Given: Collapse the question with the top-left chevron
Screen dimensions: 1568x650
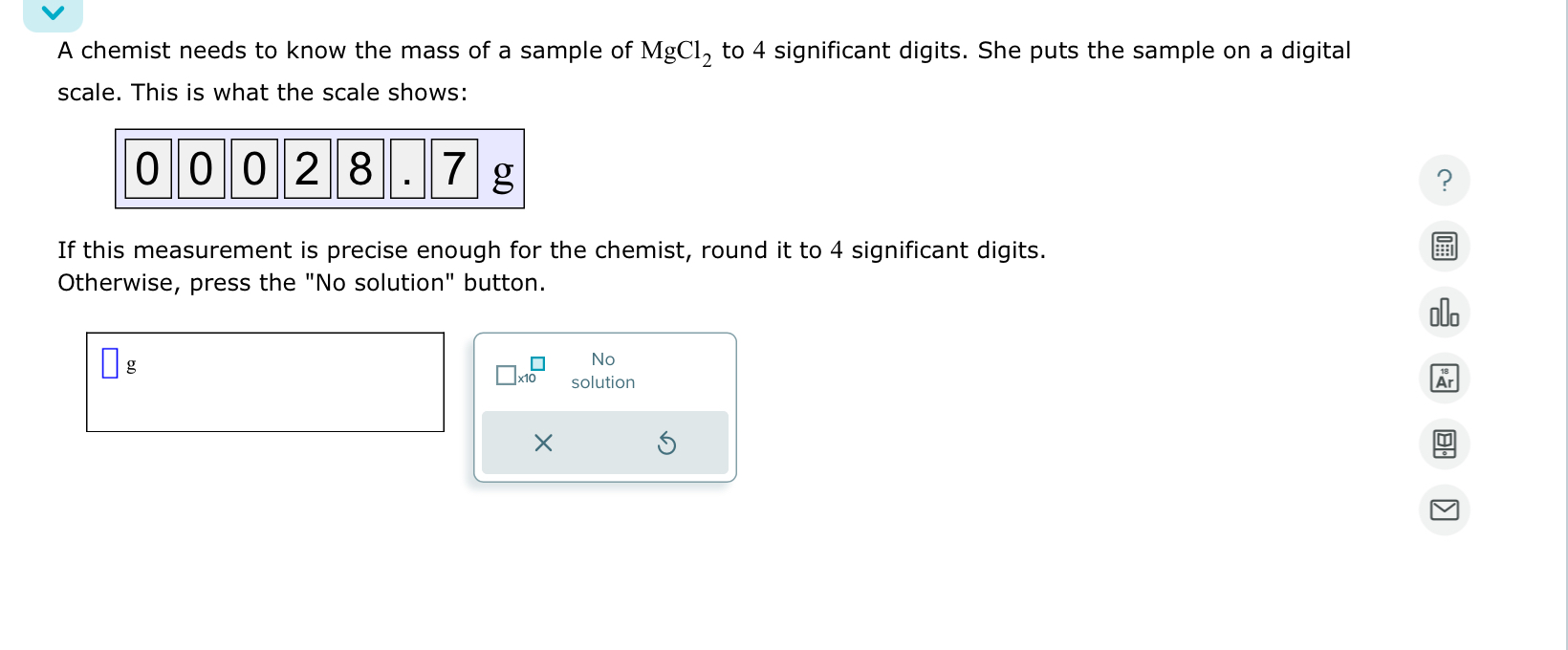Looking at the screenshot, I should pos(53,13).
